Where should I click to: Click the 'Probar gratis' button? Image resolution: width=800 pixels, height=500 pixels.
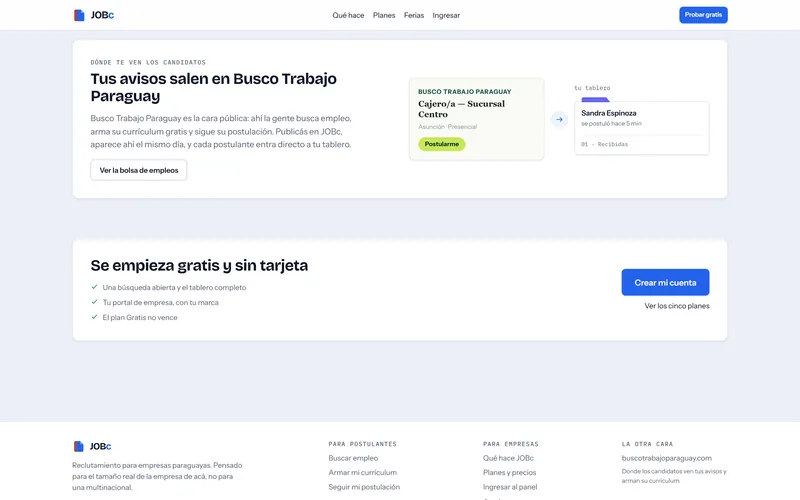(703, 15)
